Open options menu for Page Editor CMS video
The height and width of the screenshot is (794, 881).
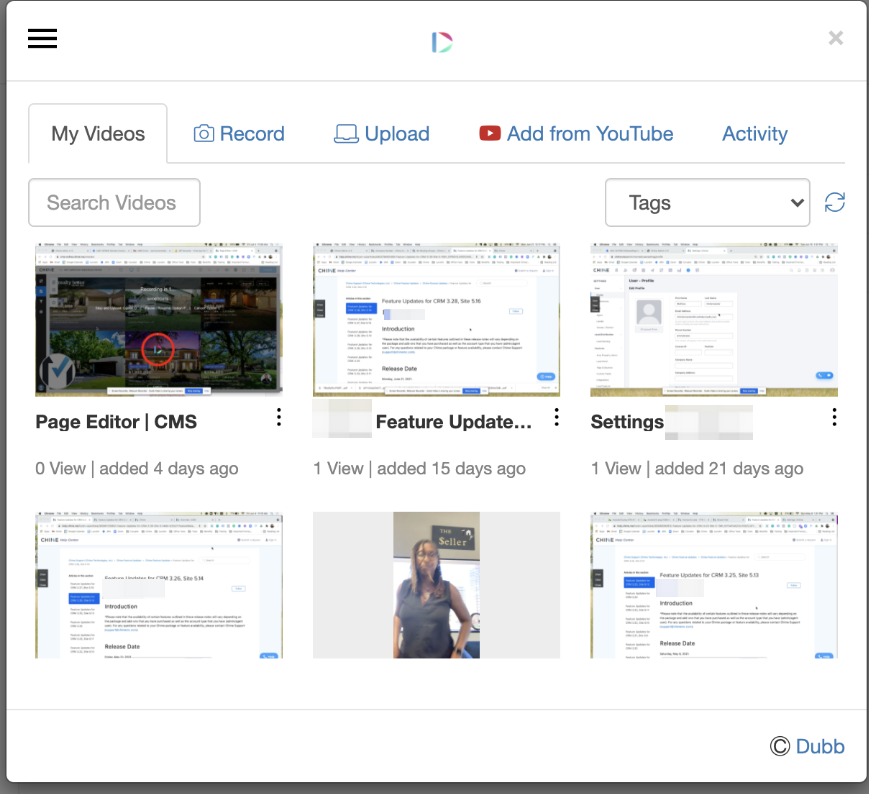(x=279, y=417)
